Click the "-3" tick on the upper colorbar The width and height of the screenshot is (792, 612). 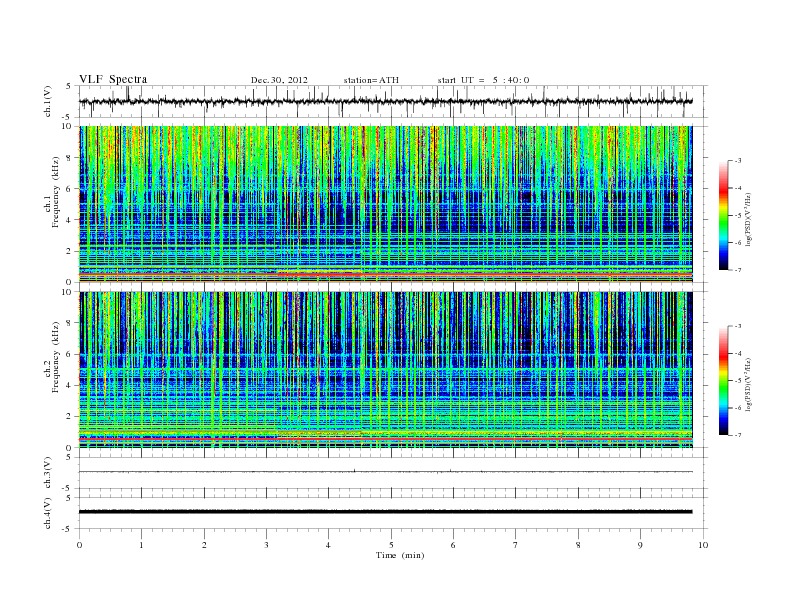738,161
